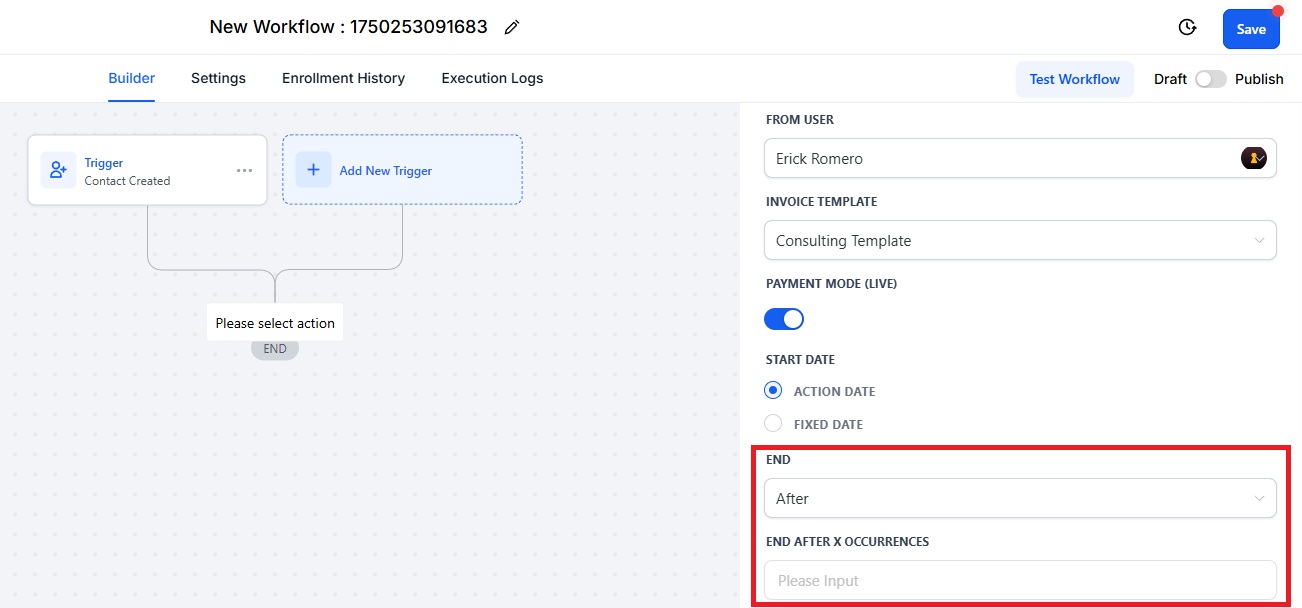The width and height of the screenshot is (1302, 608).
Task: Click Save button
Action: 1251,29
